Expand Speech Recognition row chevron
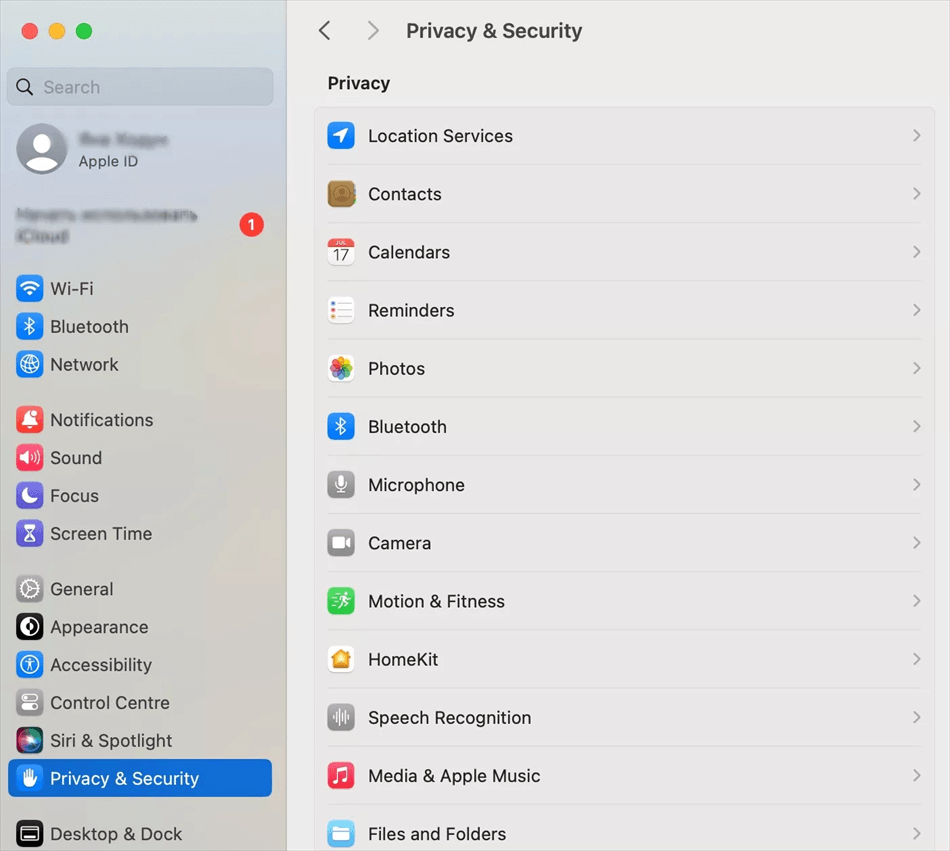 pos(916,717)
